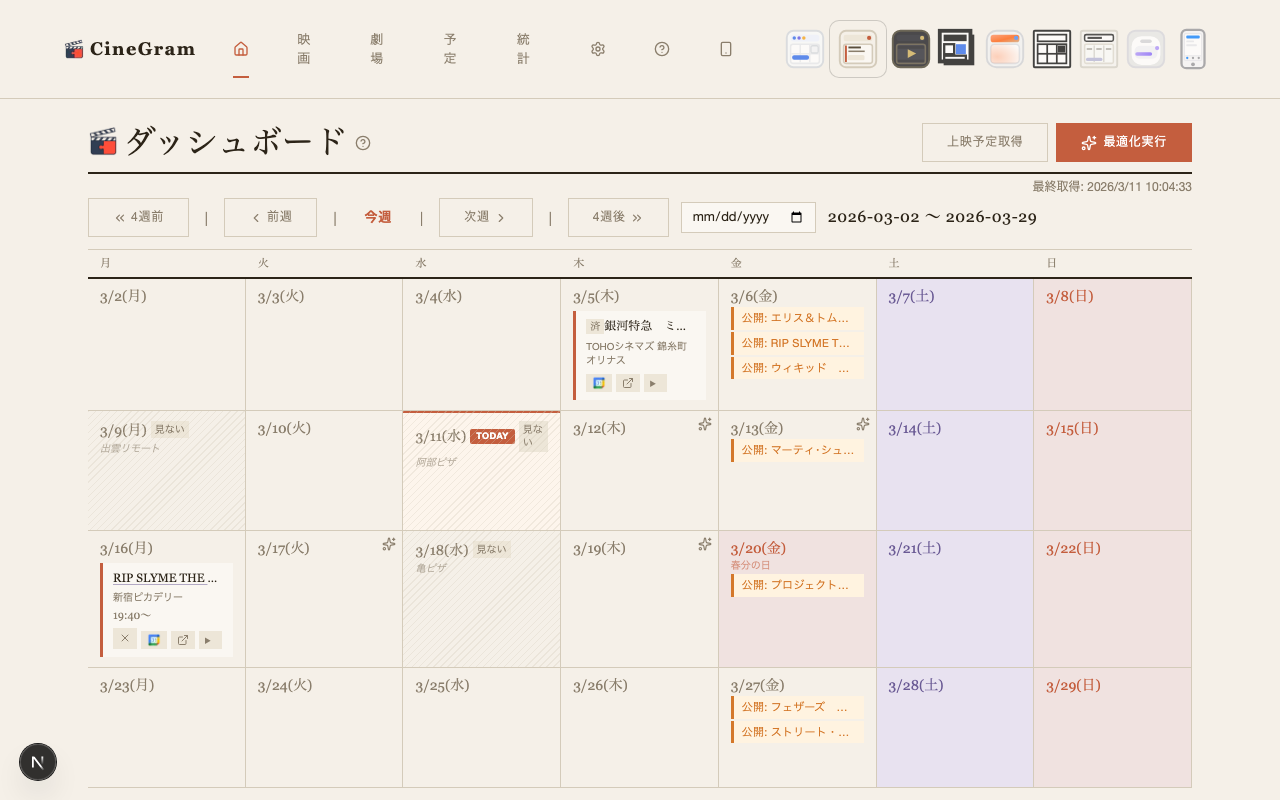Viewport: 1280px width, 800px height.
Task: Select the dark video-player theme thumbnail
Action: coord(910,49)
